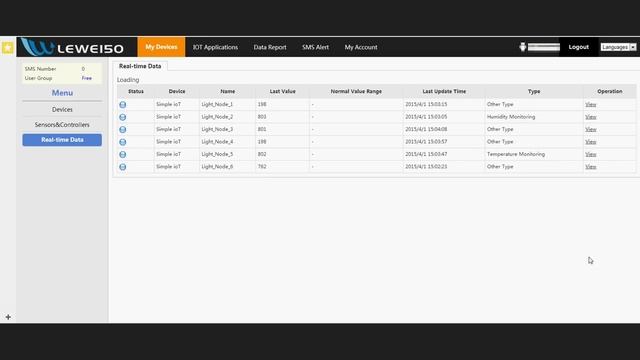The image size is (640, 360).
Task: View details for Light_Node_2
Action: pyautogui.click(x=591, y=117)
